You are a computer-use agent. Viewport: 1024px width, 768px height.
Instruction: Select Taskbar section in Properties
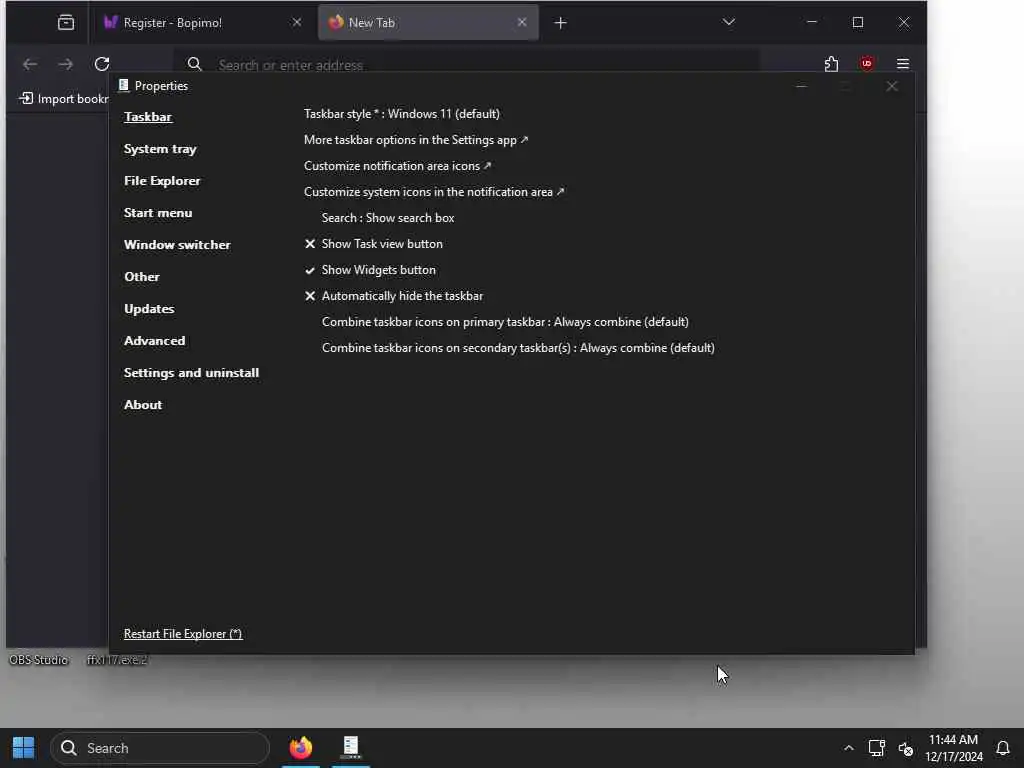pyautogui.click(x=148, y=117)
